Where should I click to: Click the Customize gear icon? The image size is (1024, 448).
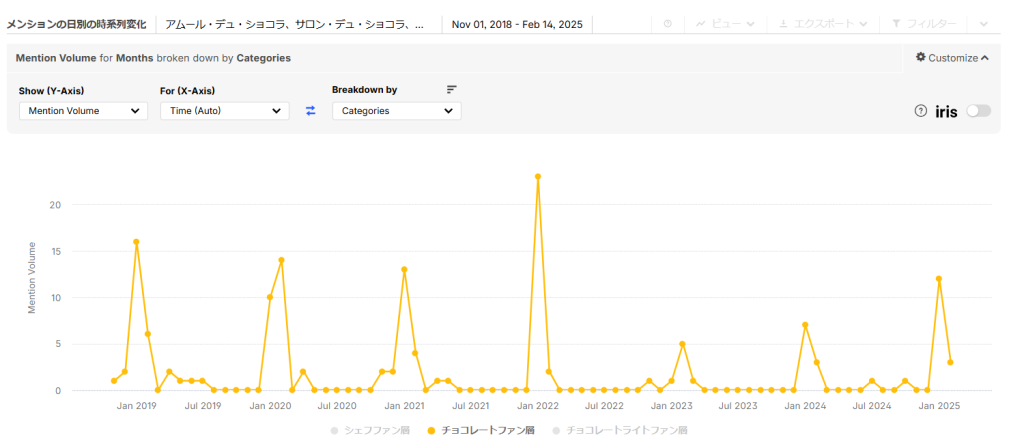click(921, 57)
